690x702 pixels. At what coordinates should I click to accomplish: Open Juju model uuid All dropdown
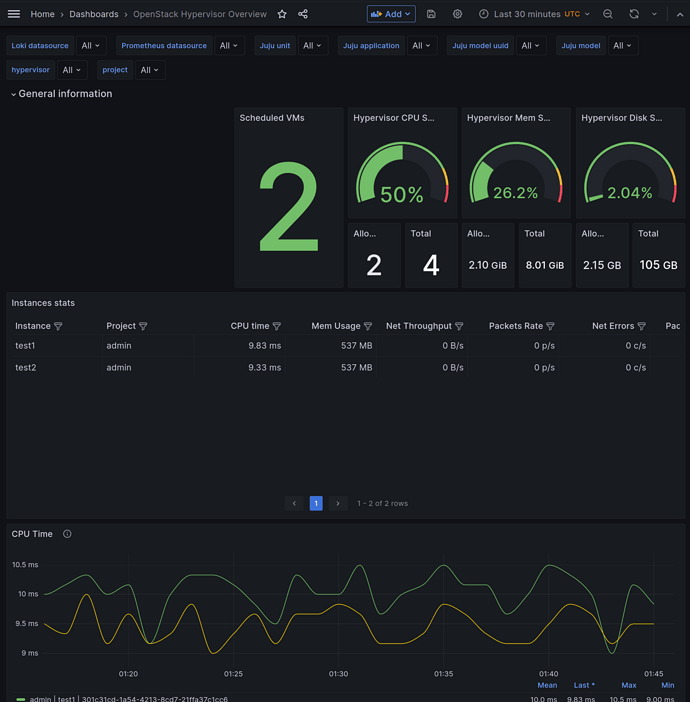pyautogui.click(x=531, y=46)
